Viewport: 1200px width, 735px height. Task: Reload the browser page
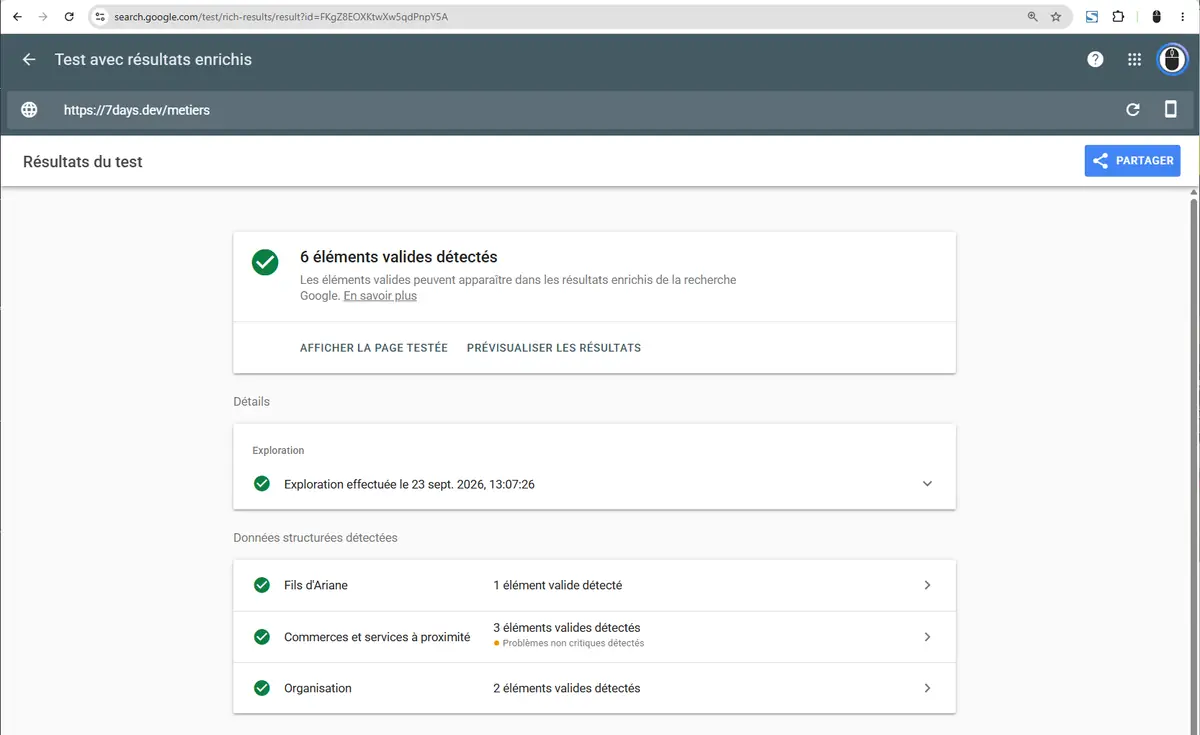click(x=69, y=17)
